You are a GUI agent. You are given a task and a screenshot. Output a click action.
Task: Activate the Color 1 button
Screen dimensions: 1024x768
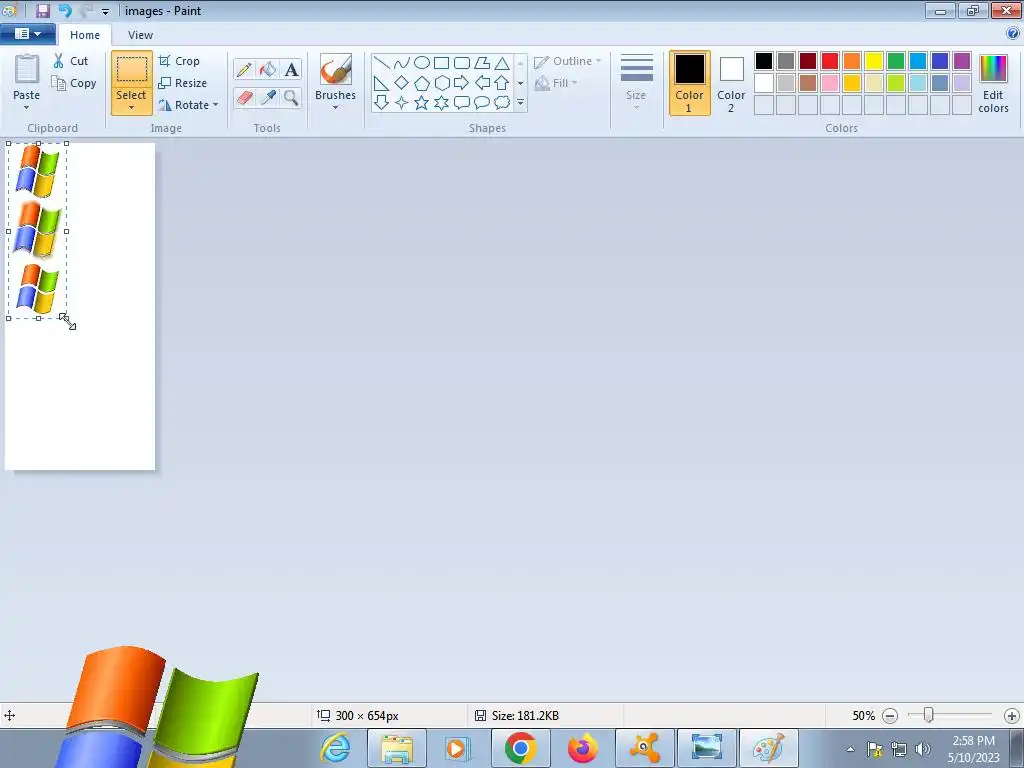(x=690, y=83)
